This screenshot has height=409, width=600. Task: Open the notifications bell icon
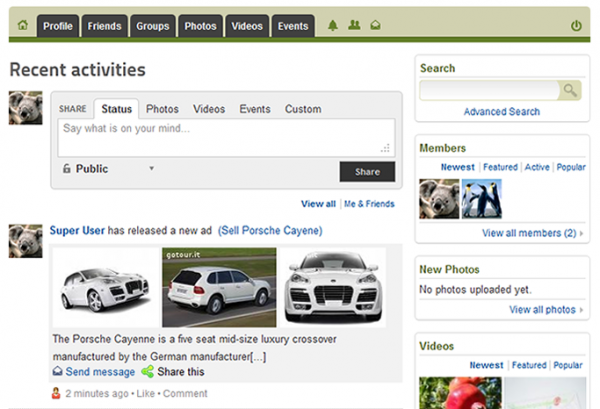(x=333, y=26)
